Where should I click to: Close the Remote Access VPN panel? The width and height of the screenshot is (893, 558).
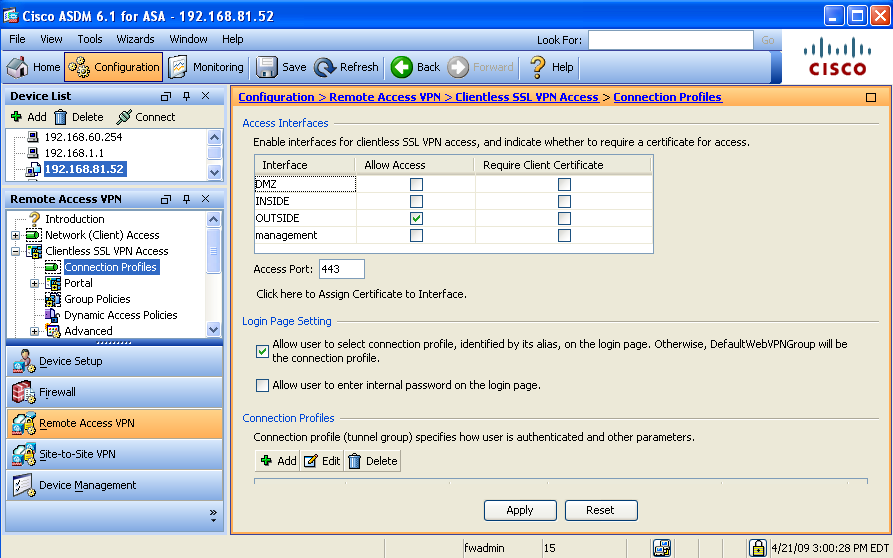[x=206, y=199]
